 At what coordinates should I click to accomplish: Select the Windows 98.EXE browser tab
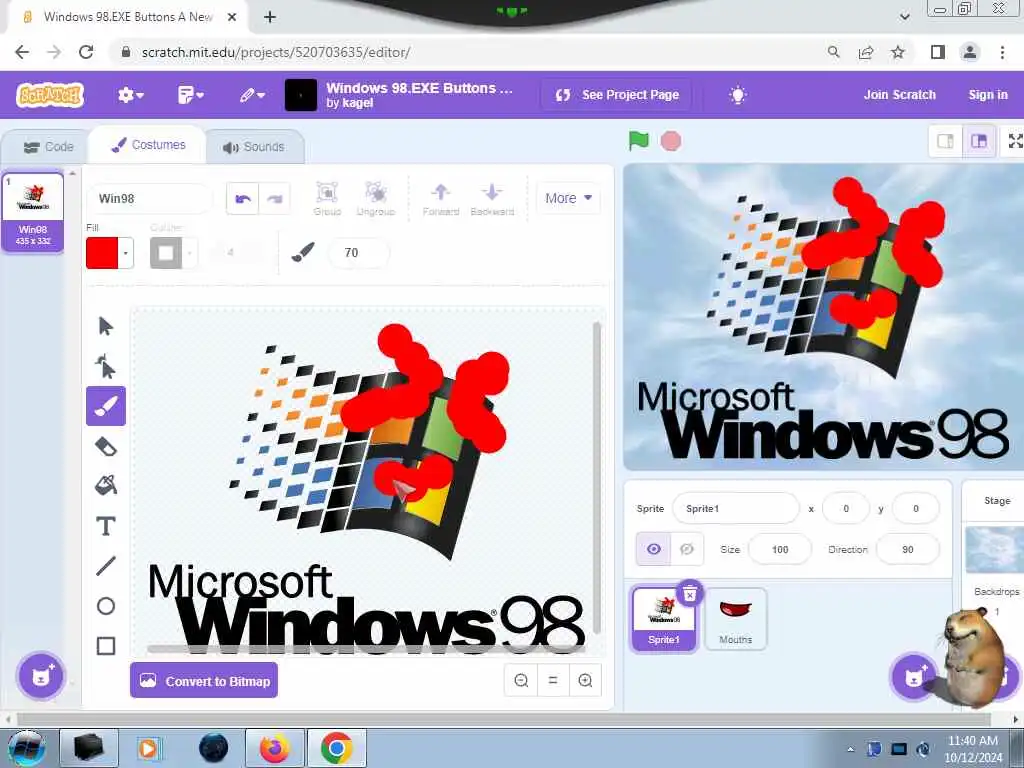pos(128,17)
